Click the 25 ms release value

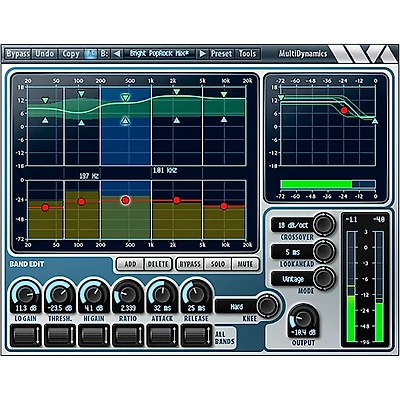[196, 308]
